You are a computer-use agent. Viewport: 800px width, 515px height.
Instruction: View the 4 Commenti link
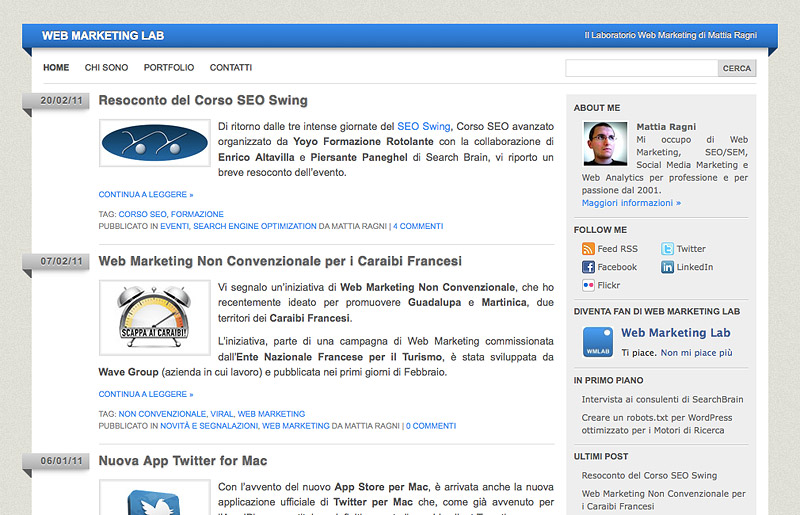[418, 226]
